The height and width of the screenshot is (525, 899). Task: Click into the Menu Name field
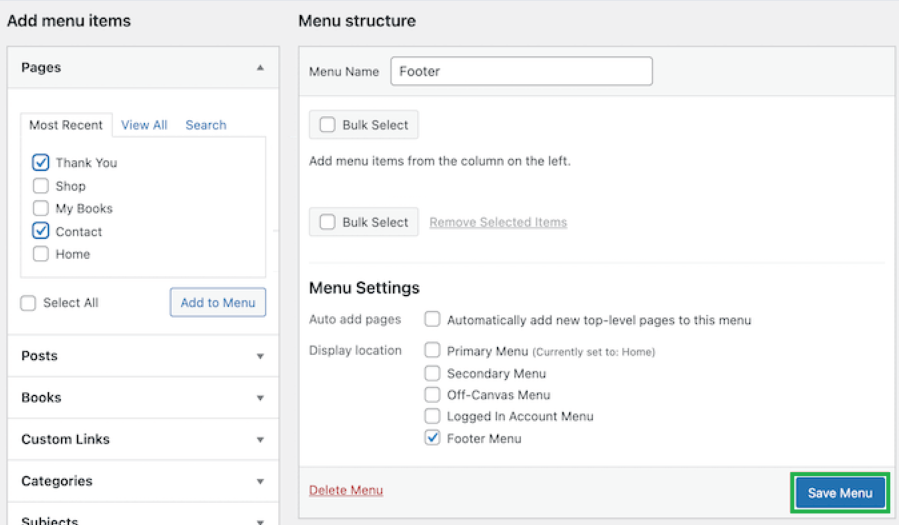coord(520,71)
